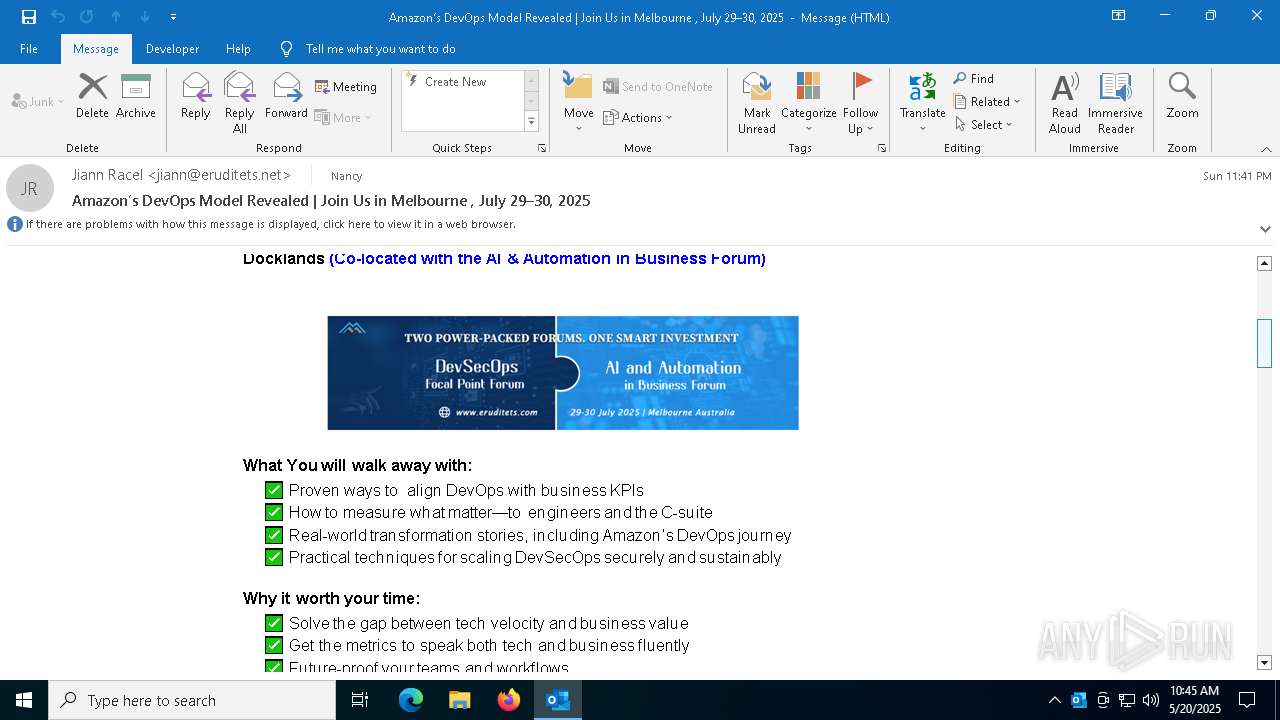The image size is (1280, 720).
Task: Open the Help ribbon tab
Action: (238, 49)
